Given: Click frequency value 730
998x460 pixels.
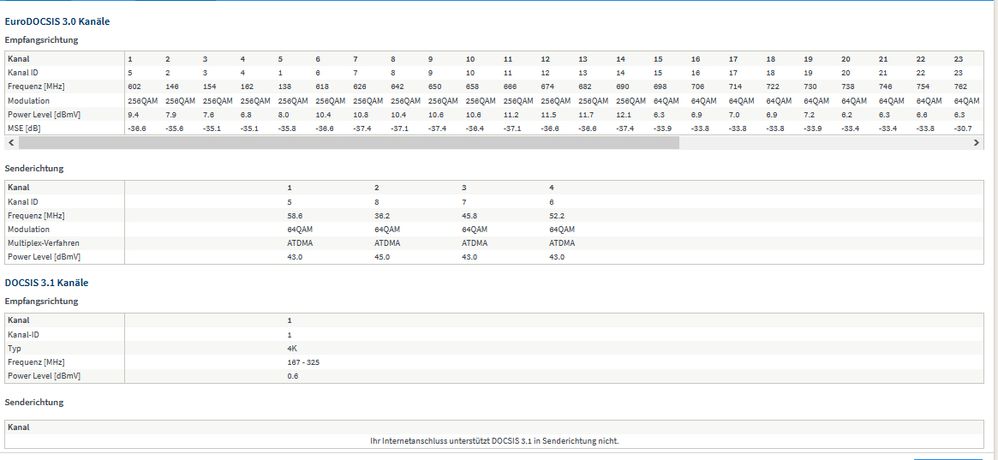Looking at the screenshot, I should [x=812, y=87].
